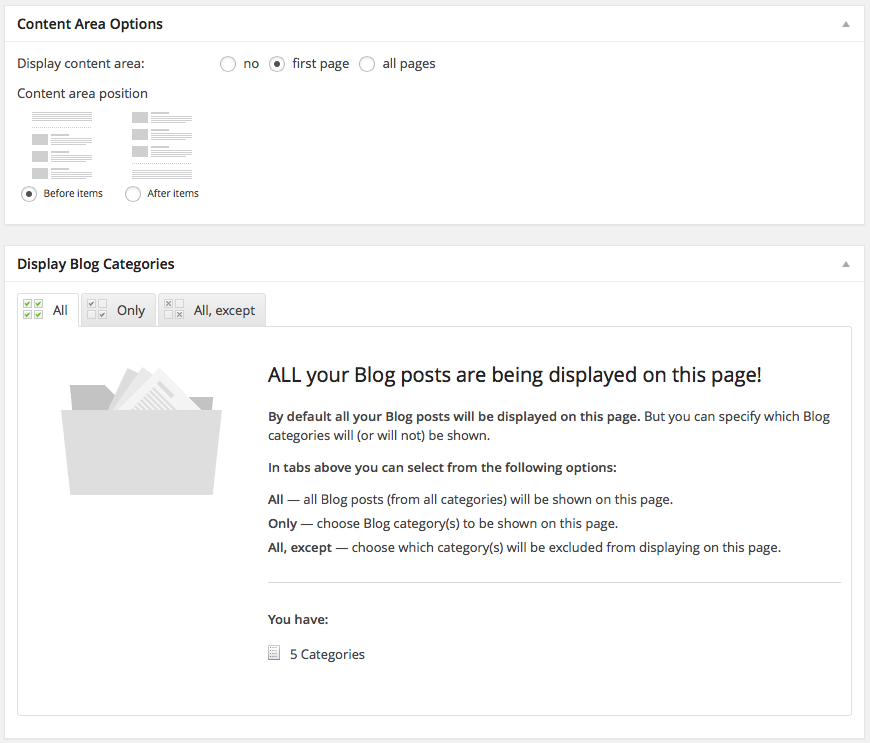Screen dimensions: 870x743
Task: Click the 'Before items' layout thumbnail
Action: click(61, 145)
